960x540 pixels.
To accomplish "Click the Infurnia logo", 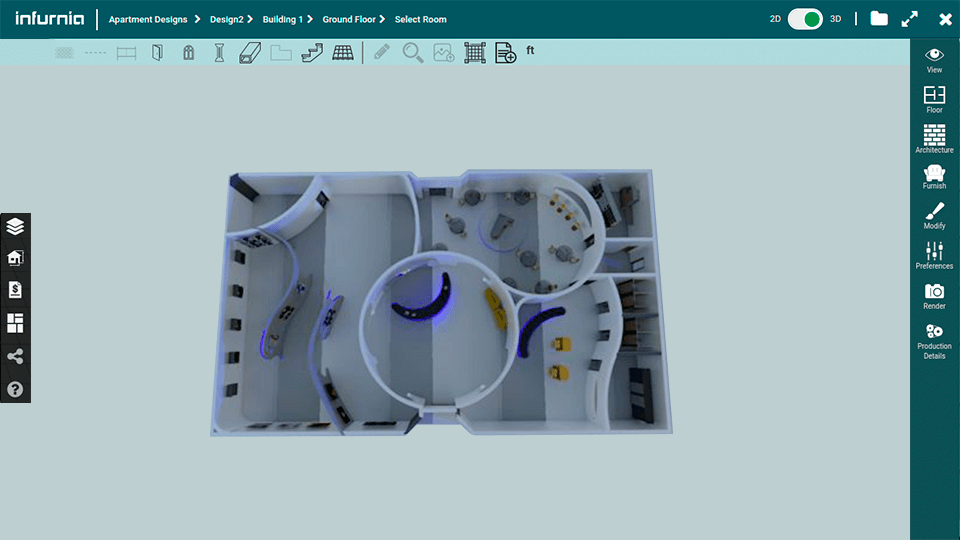I will coord(50,19).
